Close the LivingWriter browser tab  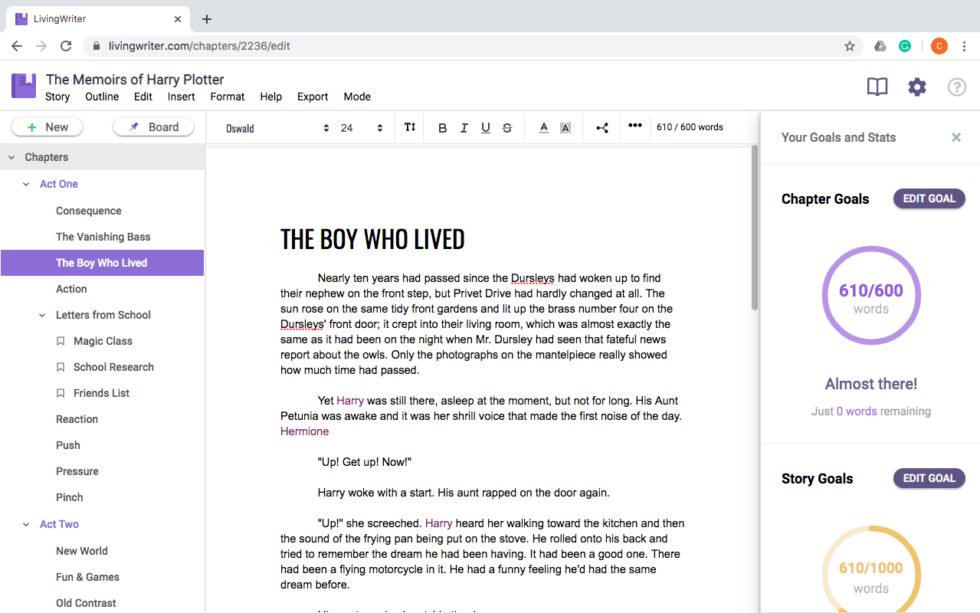click(178, 19)
